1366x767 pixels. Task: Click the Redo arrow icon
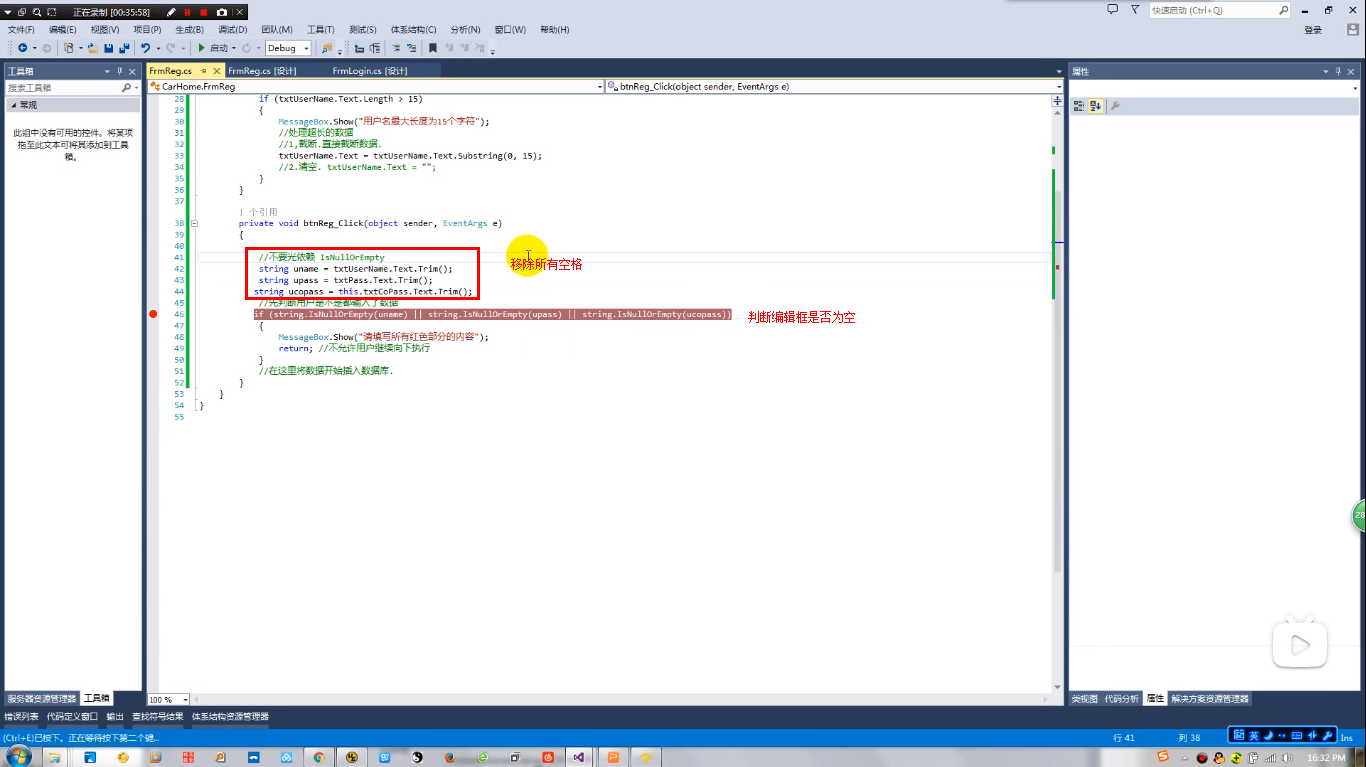pyautogui.click(x=170, y=48)
